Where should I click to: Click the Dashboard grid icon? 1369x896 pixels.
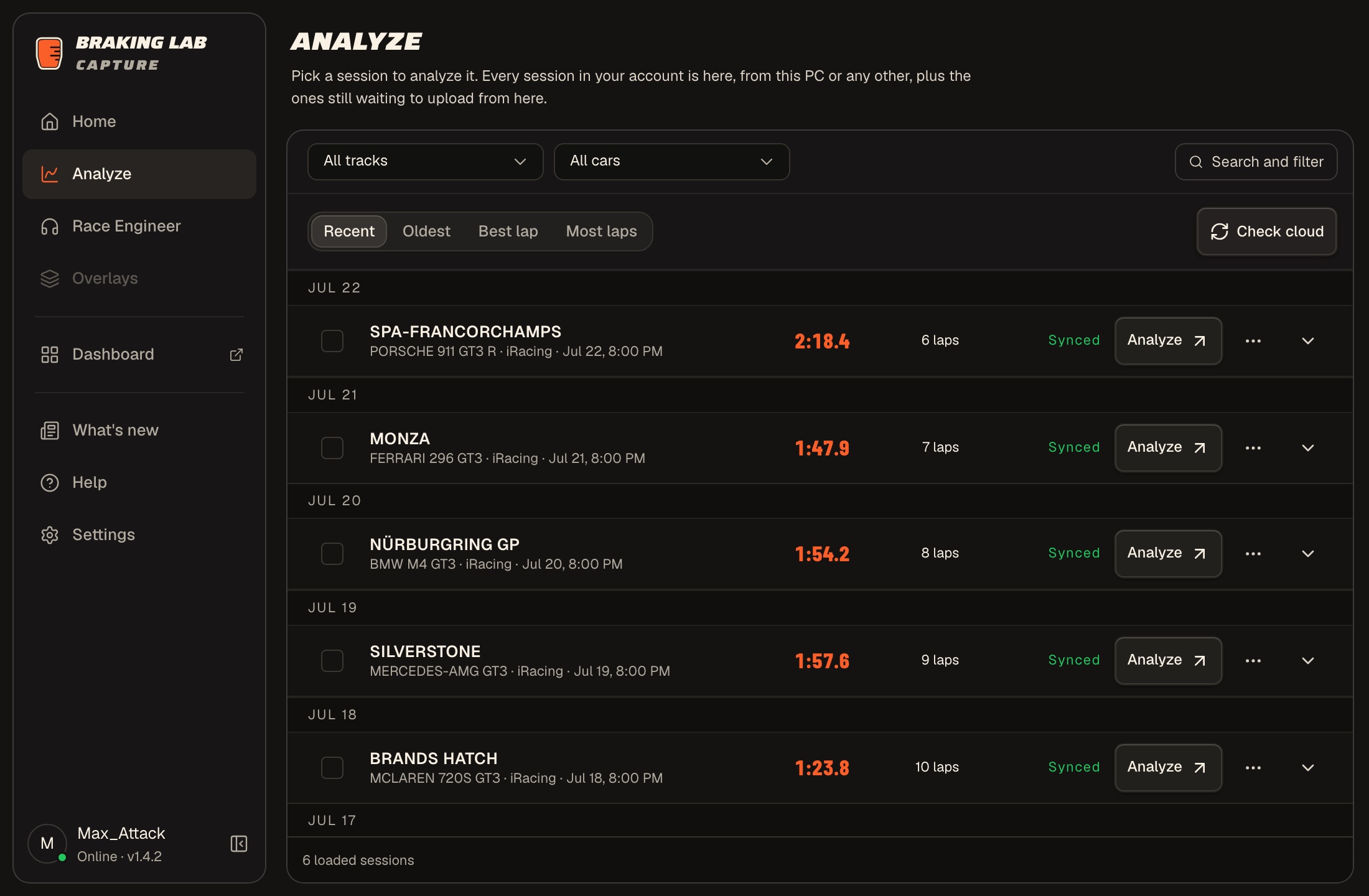click(x=50, y=354)
